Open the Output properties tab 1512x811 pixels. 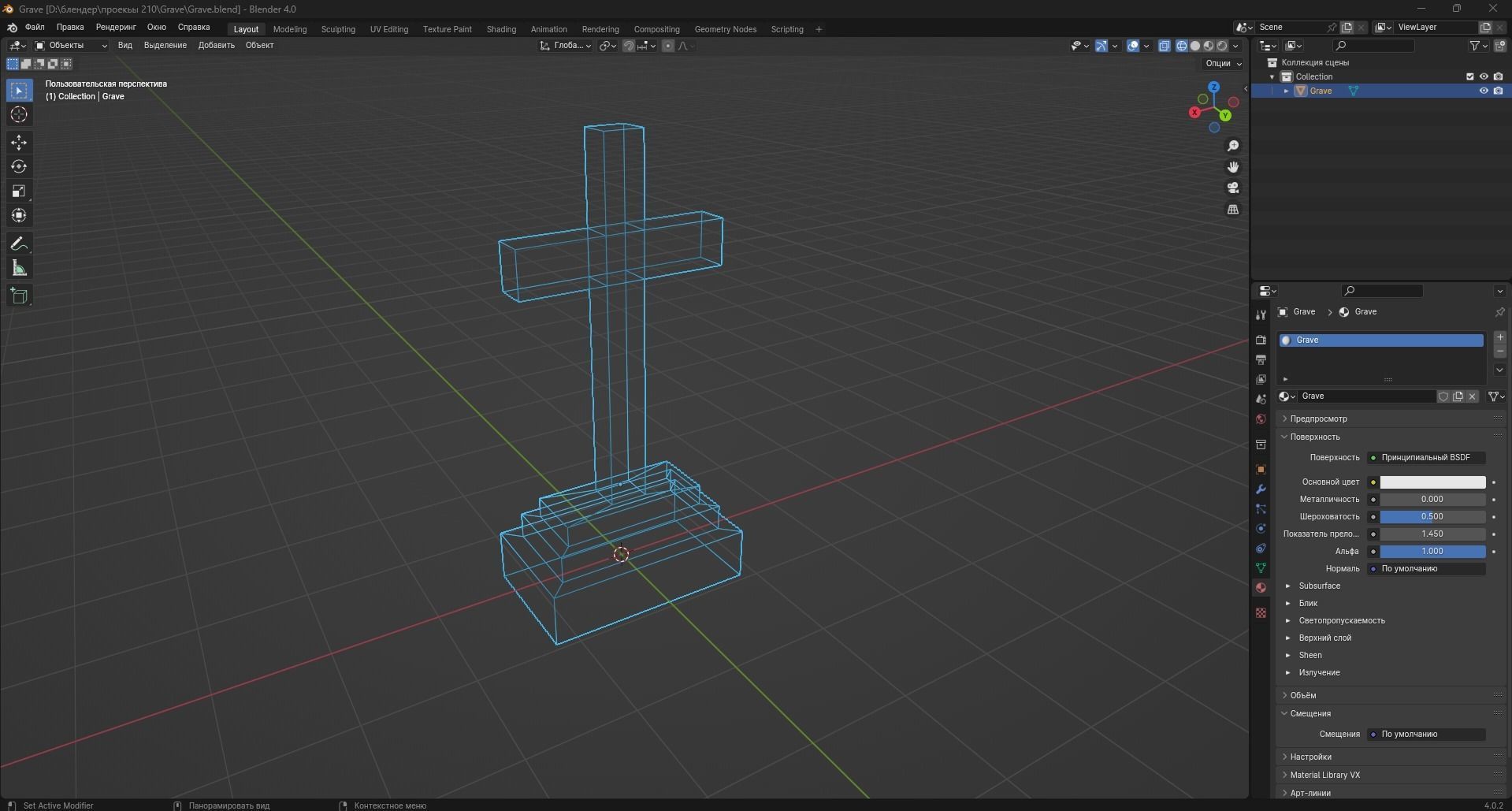(1261, 359)
